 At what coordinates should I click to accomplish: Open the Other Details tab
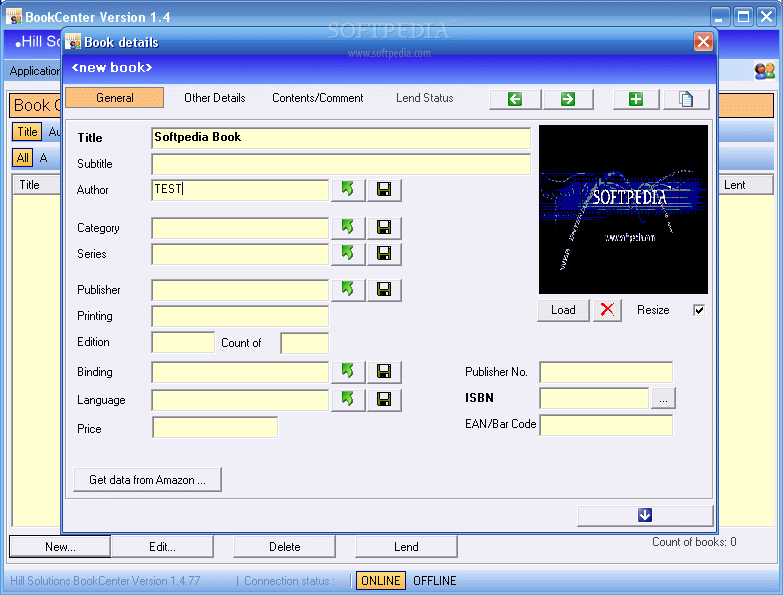[215, 98]
